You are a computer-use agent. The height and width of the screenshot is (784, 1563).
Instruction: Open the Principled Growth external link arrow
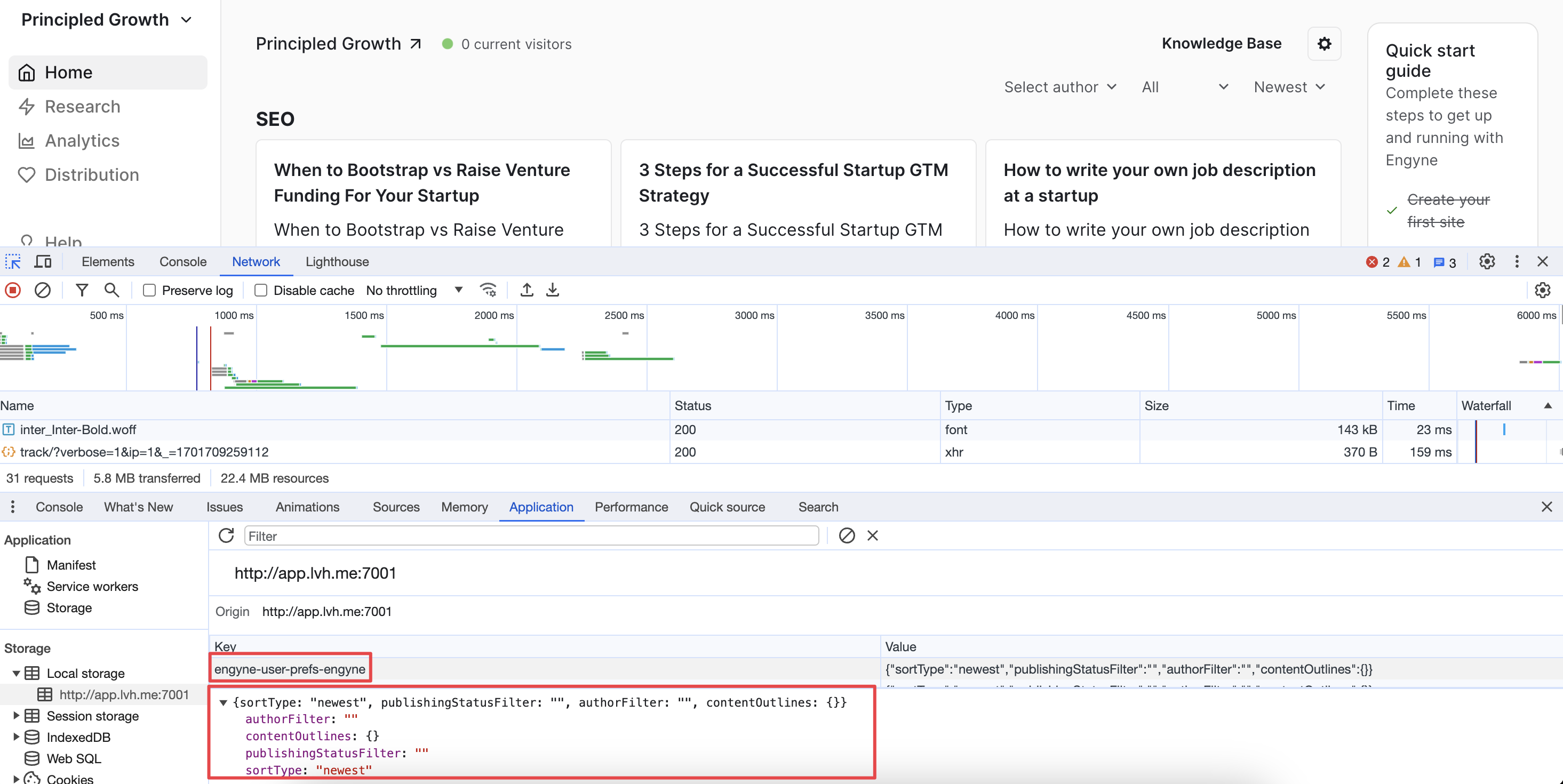click(416, 44)
